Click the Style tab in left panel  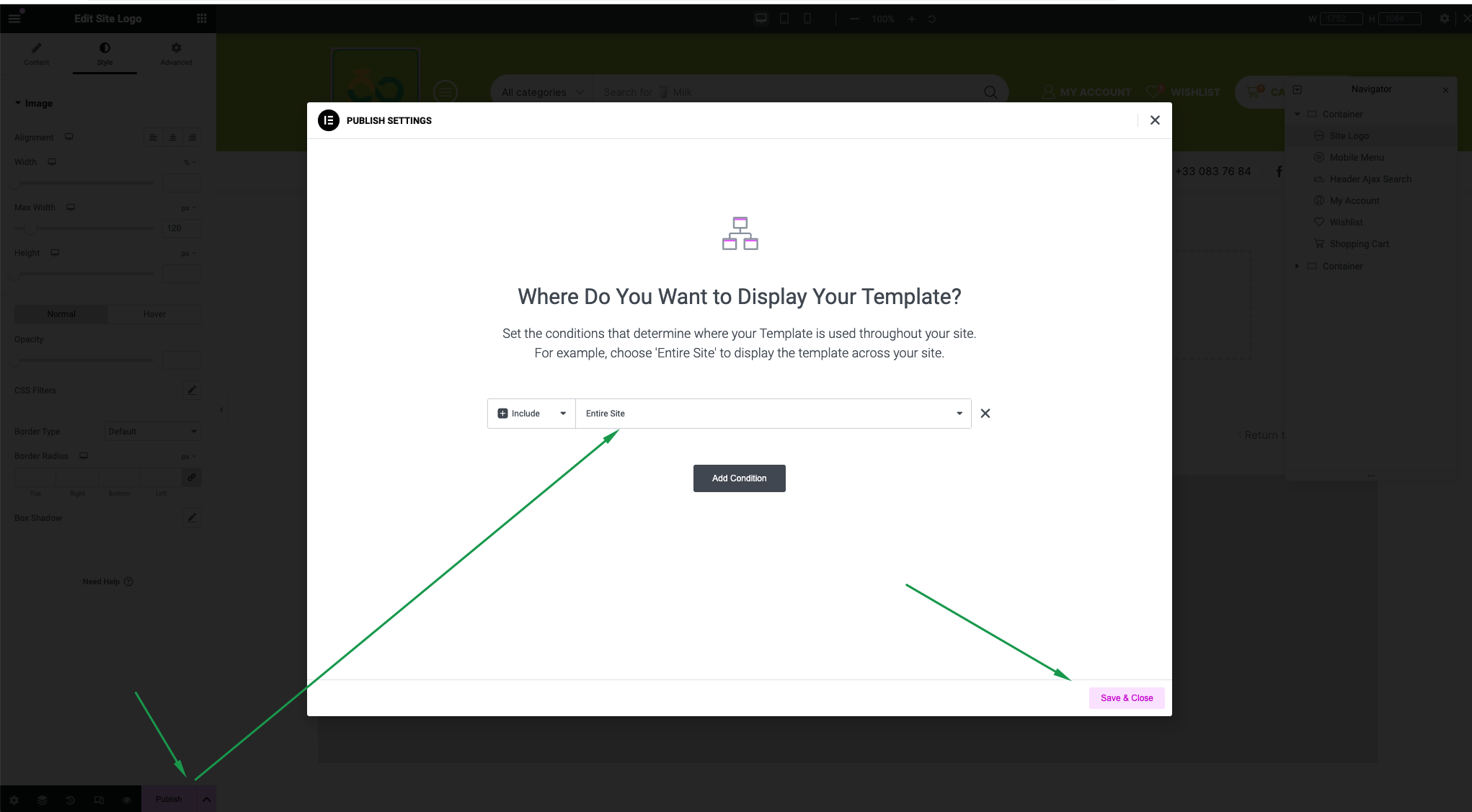(x=105, y=55)
